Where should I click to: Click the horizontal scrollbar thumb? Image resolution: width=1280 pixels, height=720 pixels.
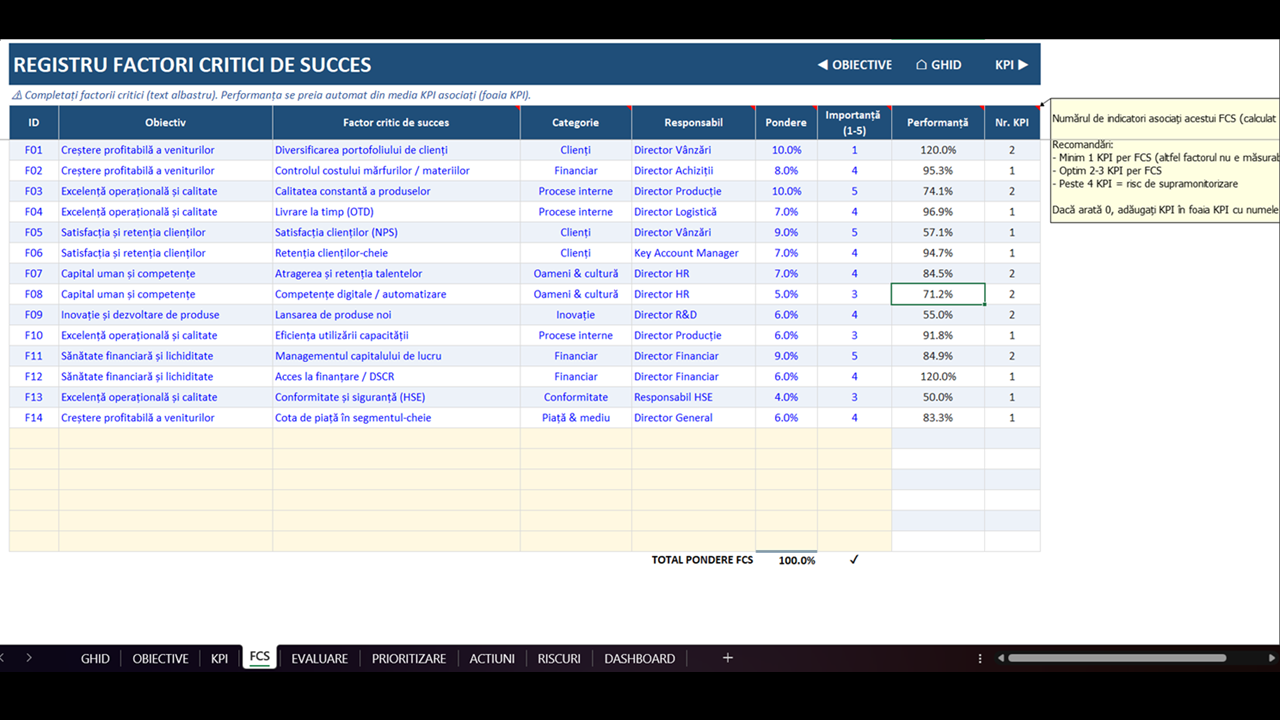tap(1117, 658)
